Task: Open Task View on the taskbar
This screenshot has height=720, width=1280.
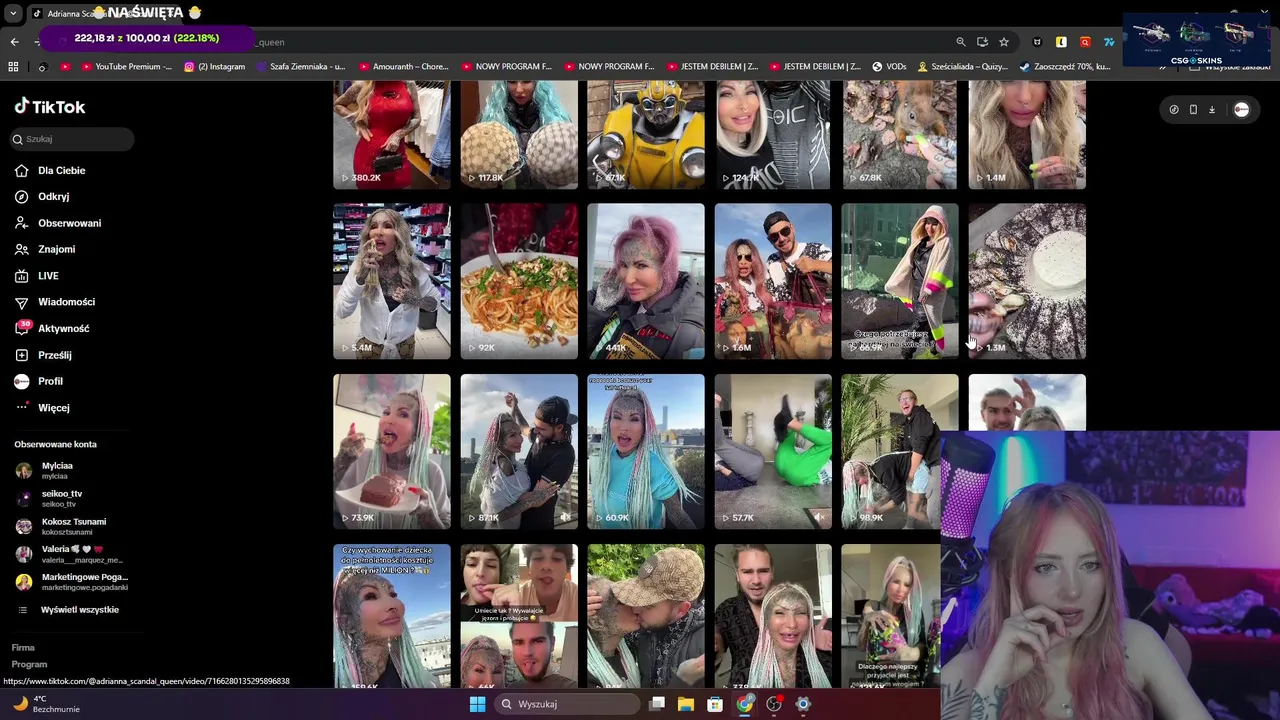Action: click(x=657, y=704)
